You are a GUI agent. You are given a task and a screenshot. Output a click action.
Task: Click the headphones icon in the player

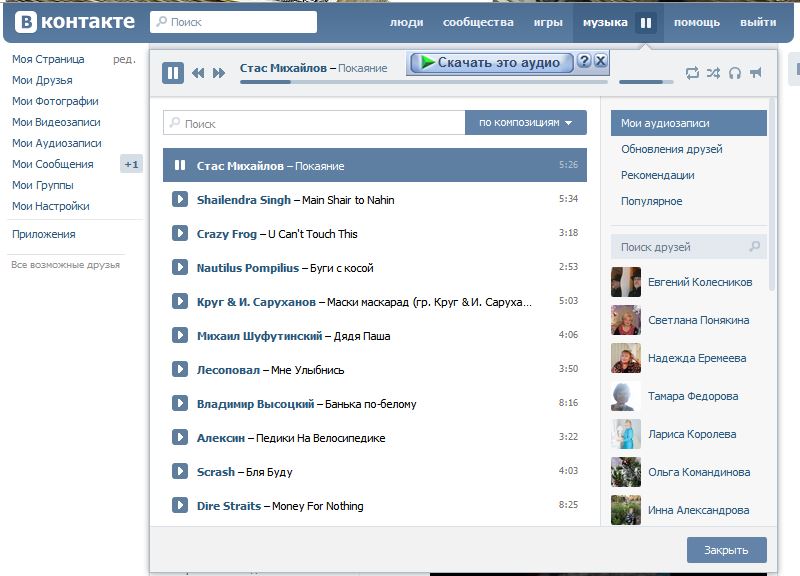point(735,73)
